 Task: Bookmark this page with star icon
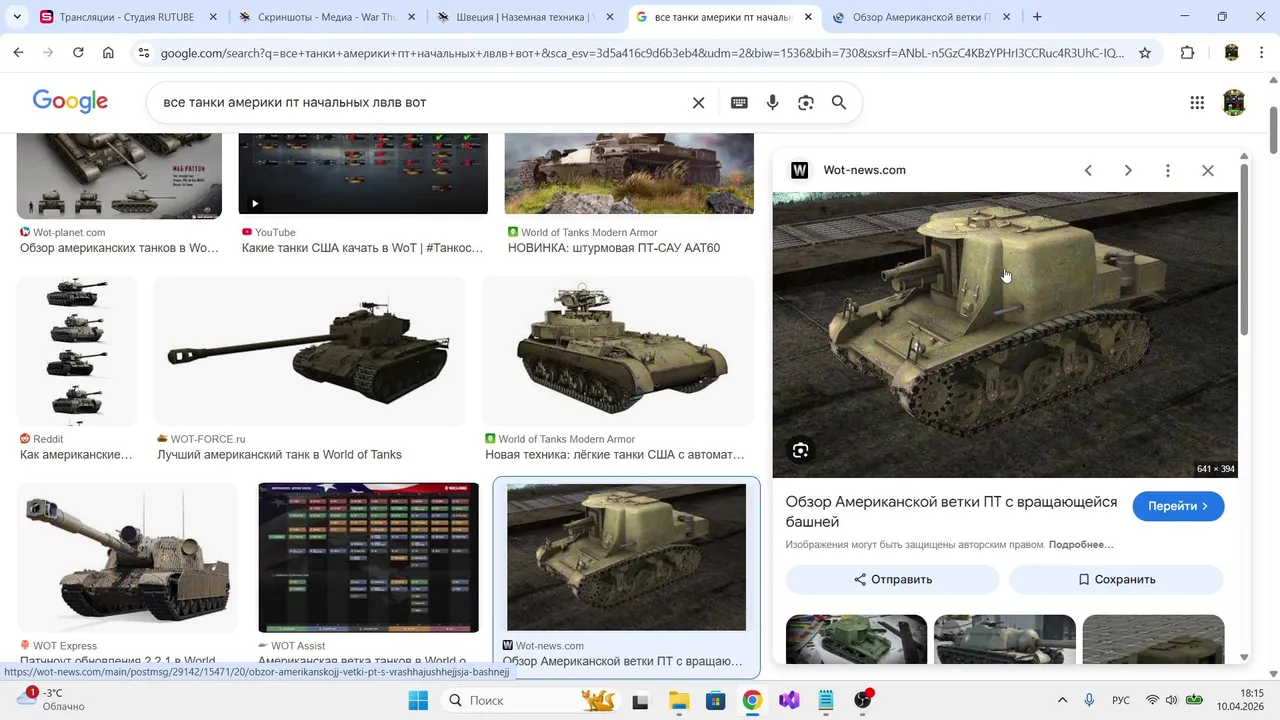(1145, 53)
